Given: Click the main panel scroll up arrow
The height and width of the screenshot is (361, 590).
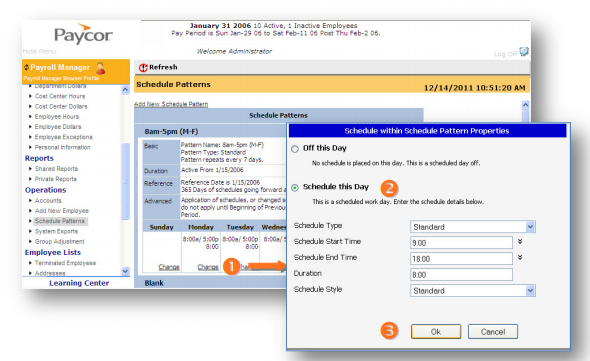Looking at the screenshot, I should (525, 105).
